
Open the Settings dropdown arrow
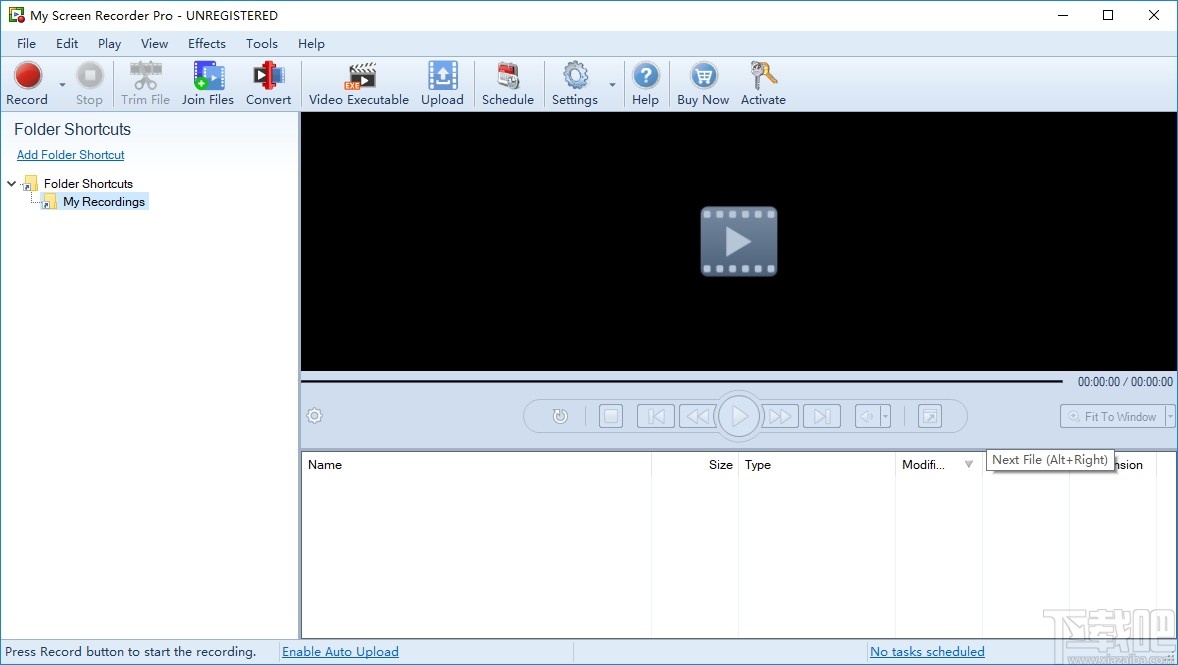point(612,86)
